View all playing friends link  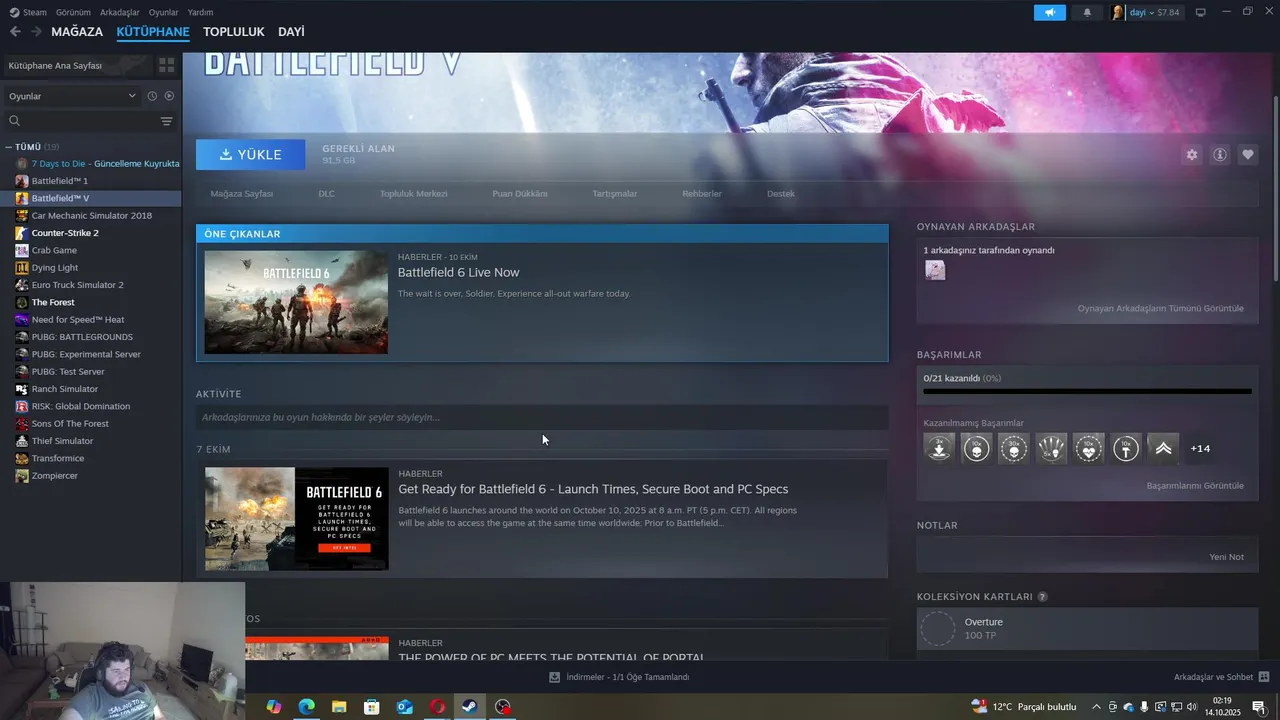click(1160, 308)
